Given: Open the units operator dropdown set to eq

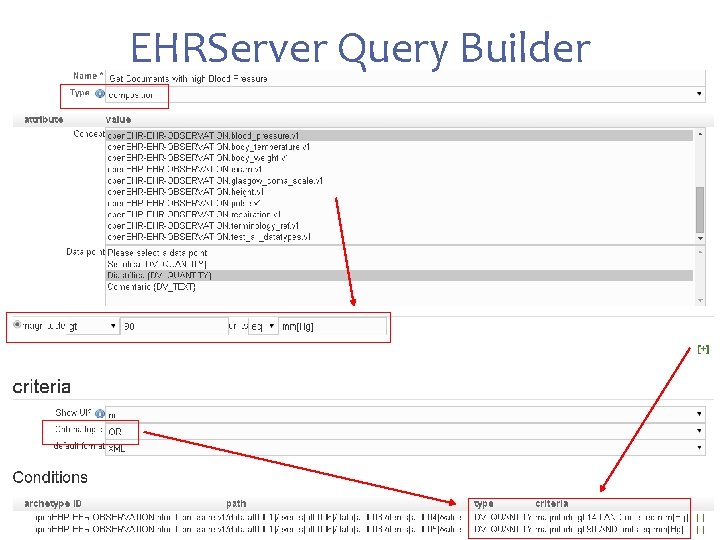Looking at the screenshot, I should [x=263, y=326].
